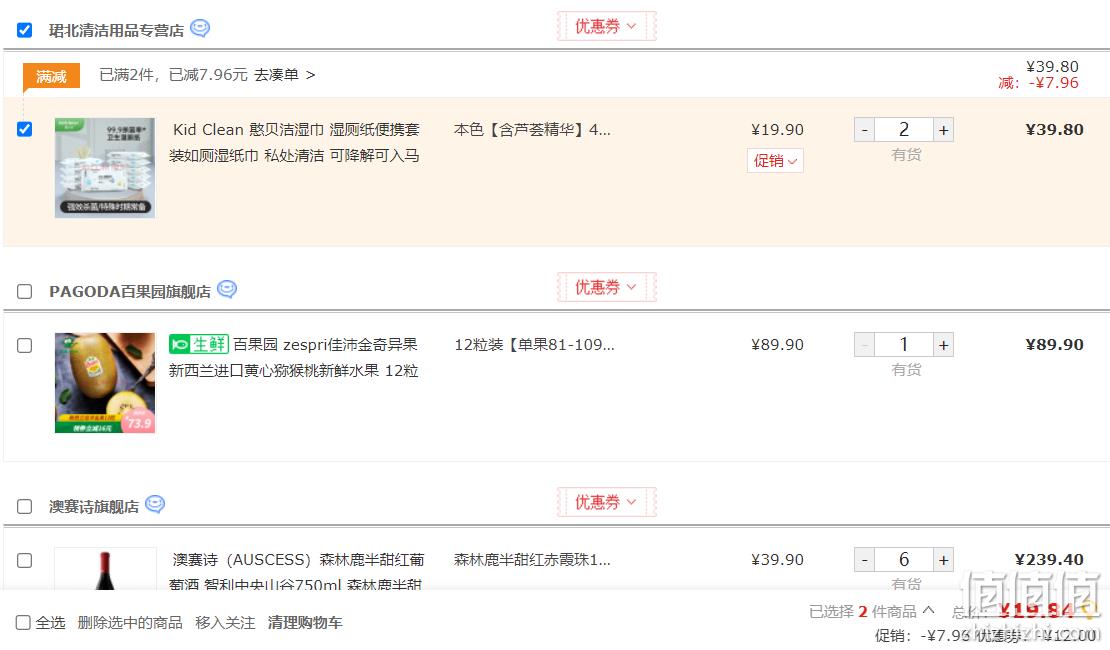
Task: Decrease Kid Clean wipes quantity
Action: point(864,130)
